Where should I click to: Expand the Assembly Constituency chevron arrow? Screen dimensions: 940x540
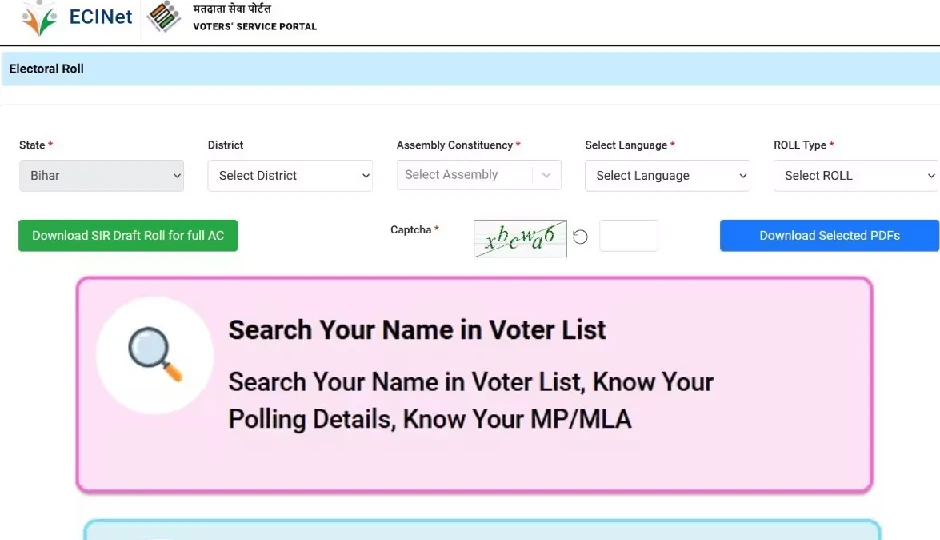click(546, 175)
